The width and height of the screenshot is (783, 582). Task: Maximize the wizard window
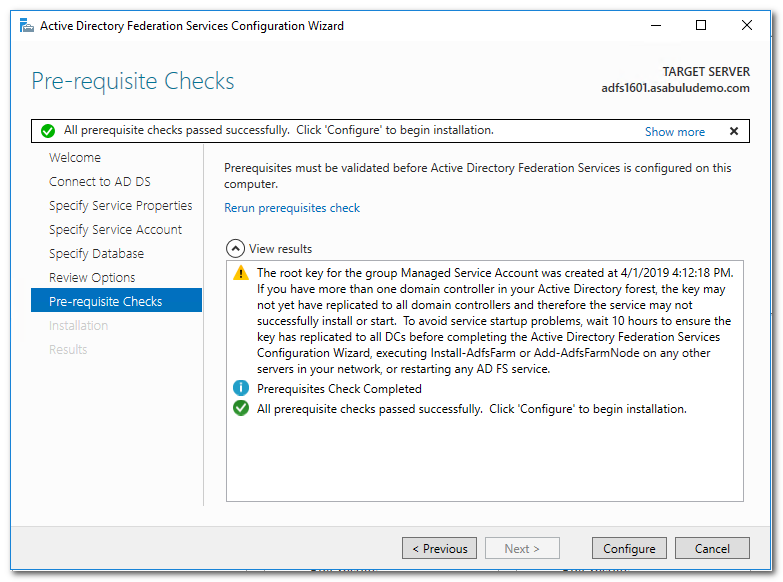tap(701, 26)
